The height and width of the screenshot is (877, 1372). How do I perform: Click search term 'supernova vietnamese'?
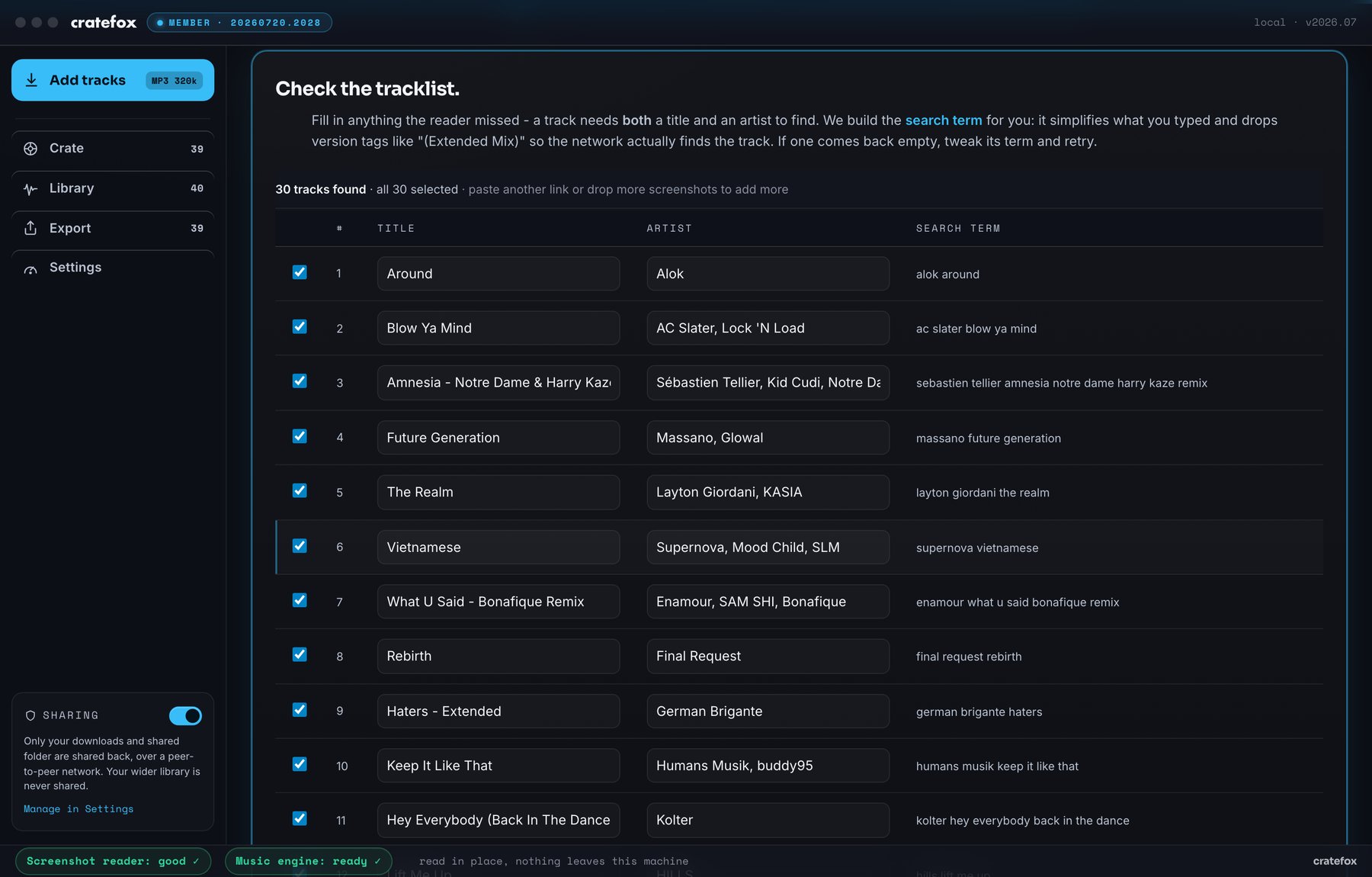pyautogui.click(x=977, y=548)
